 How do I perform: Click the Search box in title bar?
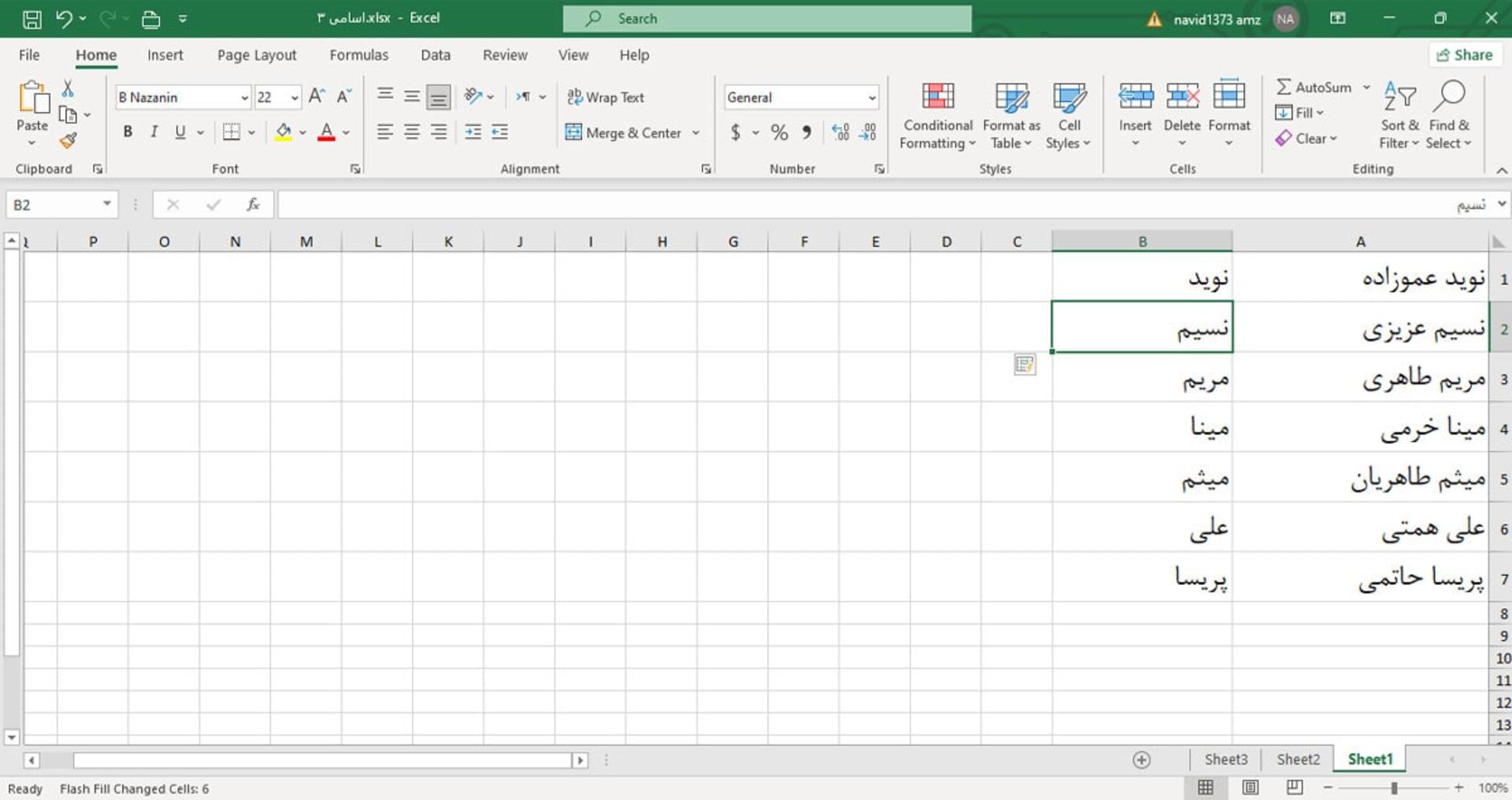pyautogui.click(x=767, y=18)
